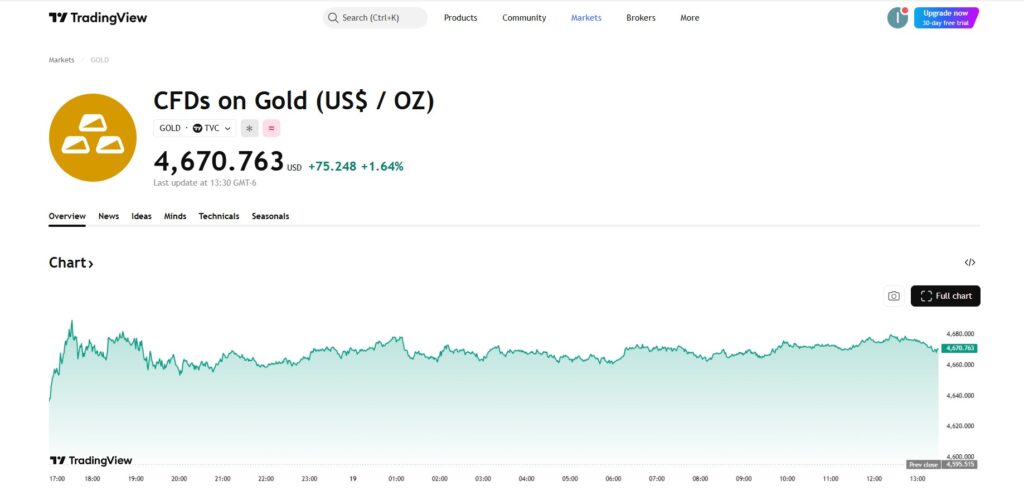
Task: Click the gray asterisk badge beside TVC
Action: (249, 128)
